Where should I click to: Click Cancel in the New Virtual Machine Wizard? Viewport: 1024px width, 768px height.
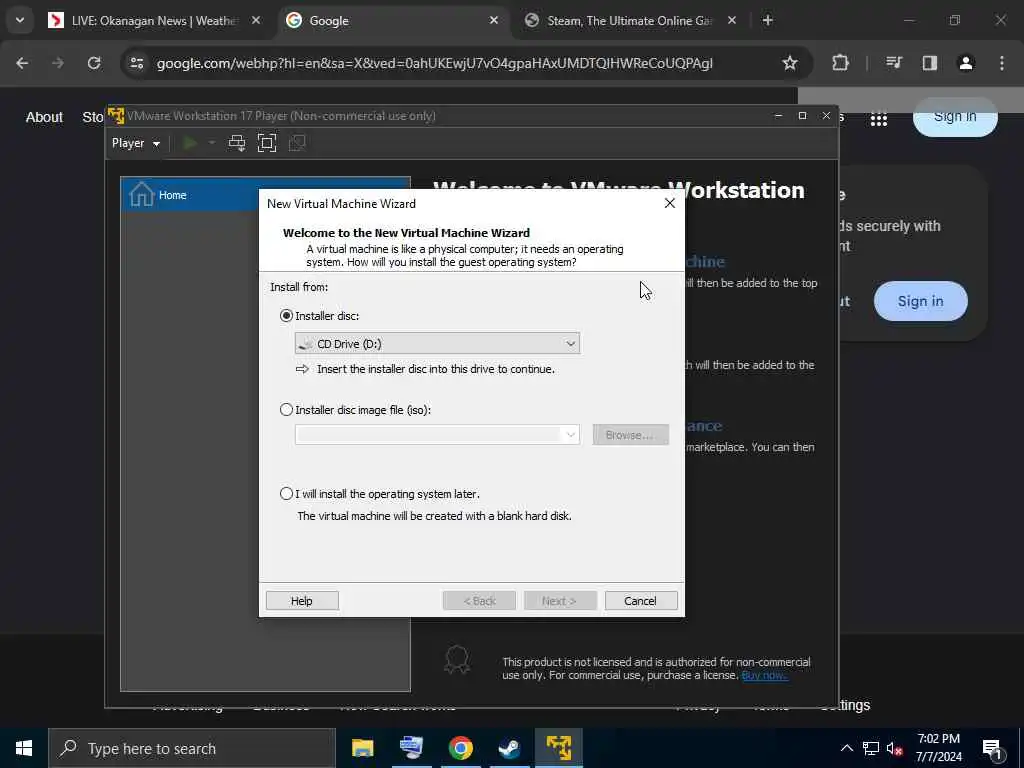click(641, 601)
